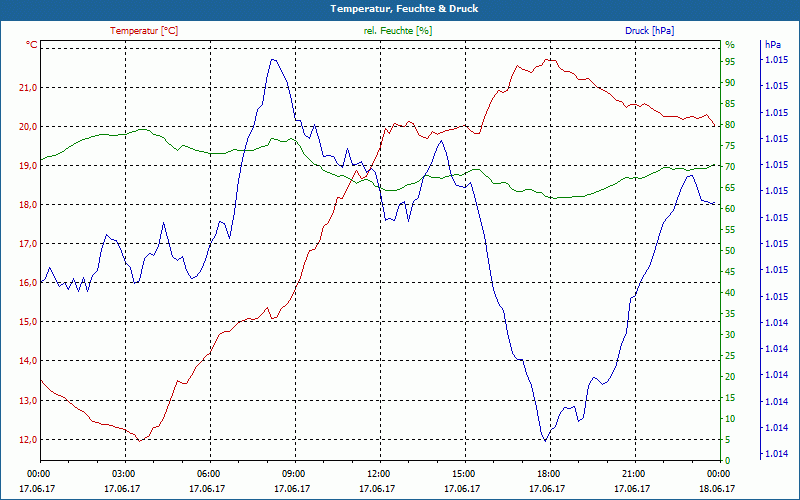Click the '40' humidity axis tick

(x=730, y=293)
